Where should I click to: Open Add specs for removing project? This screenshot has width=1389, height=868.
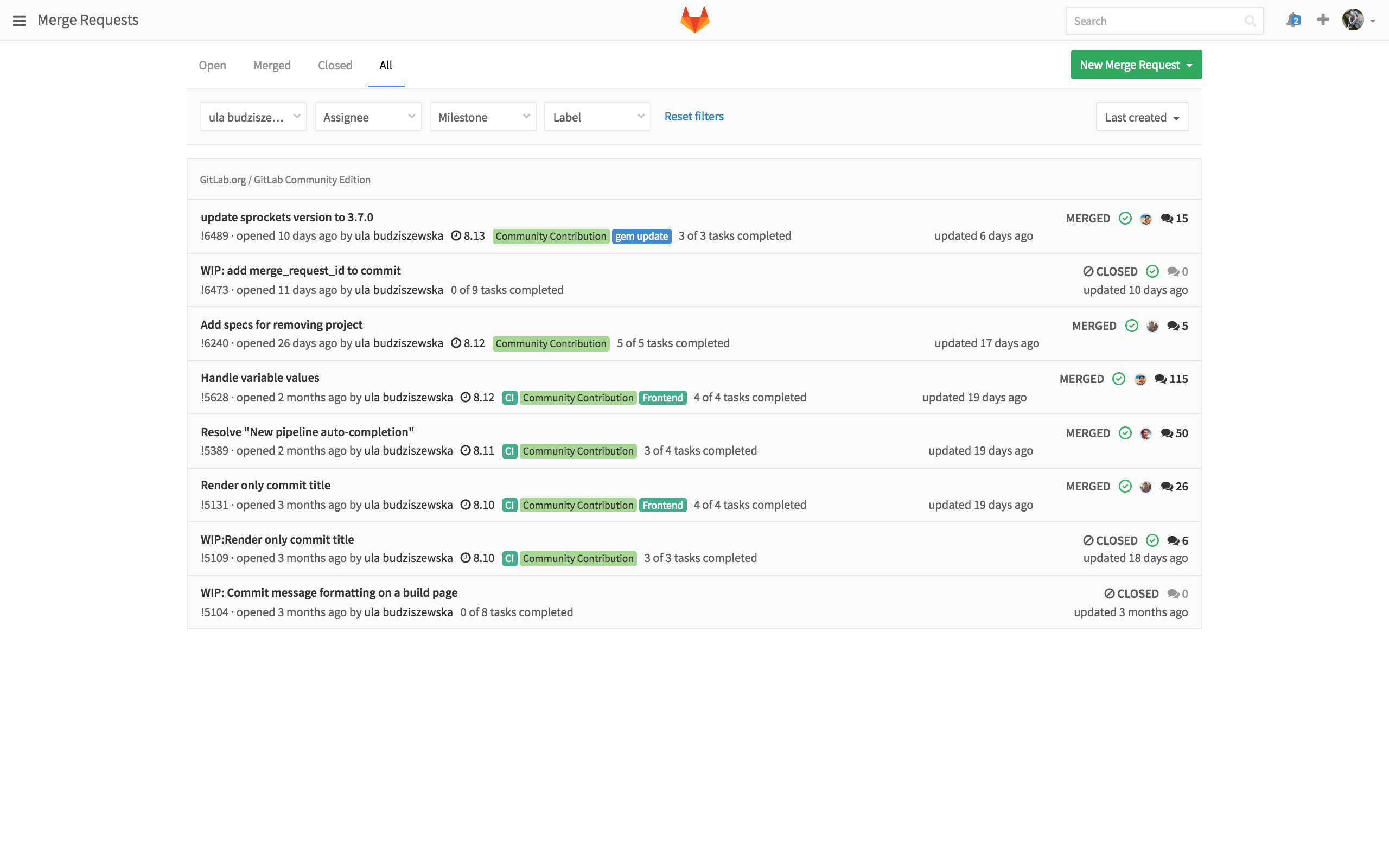point(281,324)
